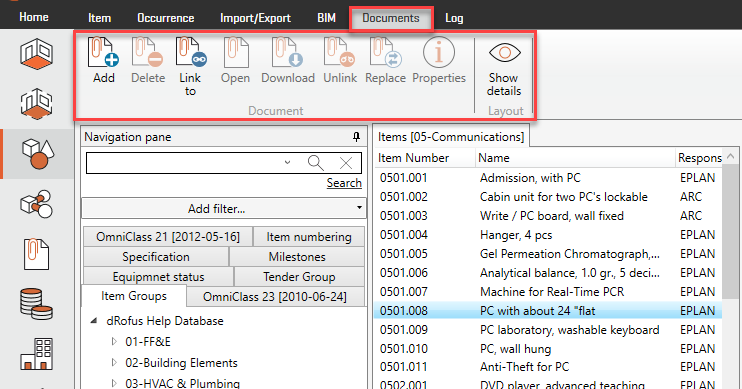Pin the Navigation pane
Image resolution: width=742 pixels, height=389 pixels.
(356, 137)
